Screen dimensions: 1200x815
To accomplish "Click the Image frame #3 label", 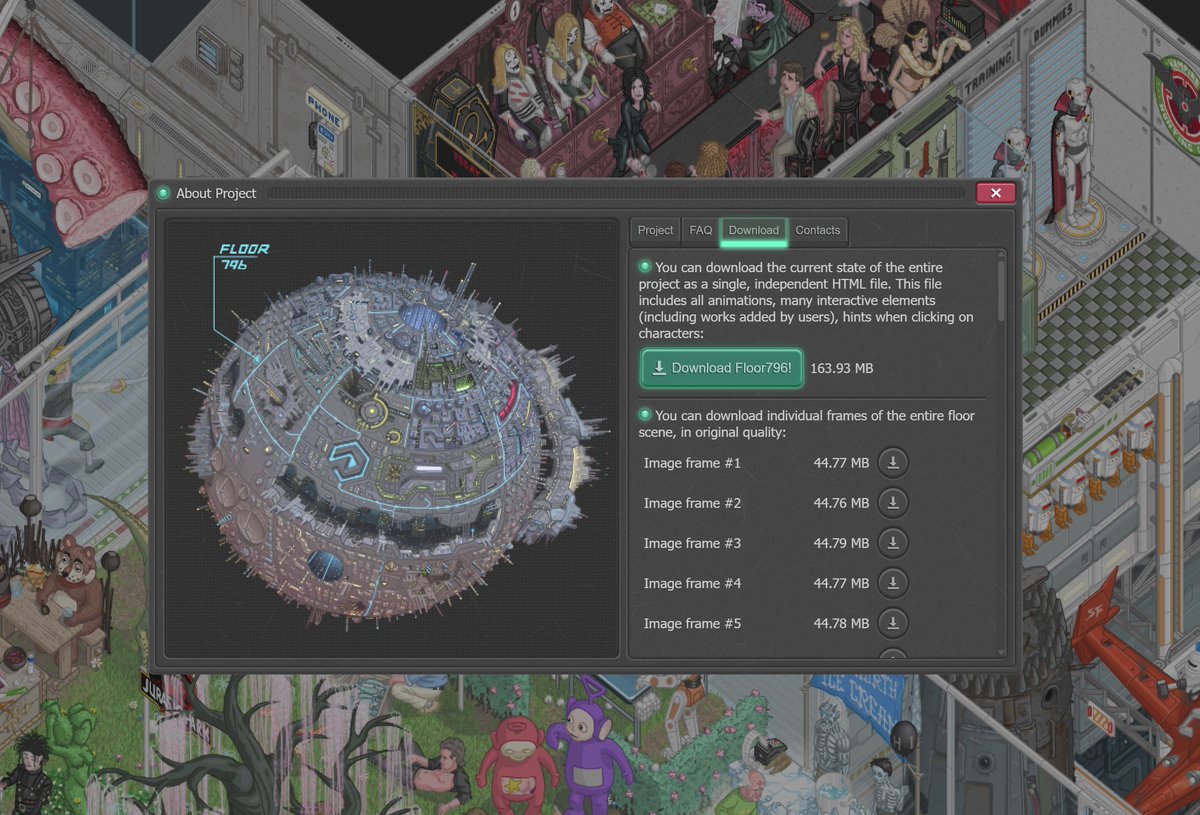I will click(692, 543).
